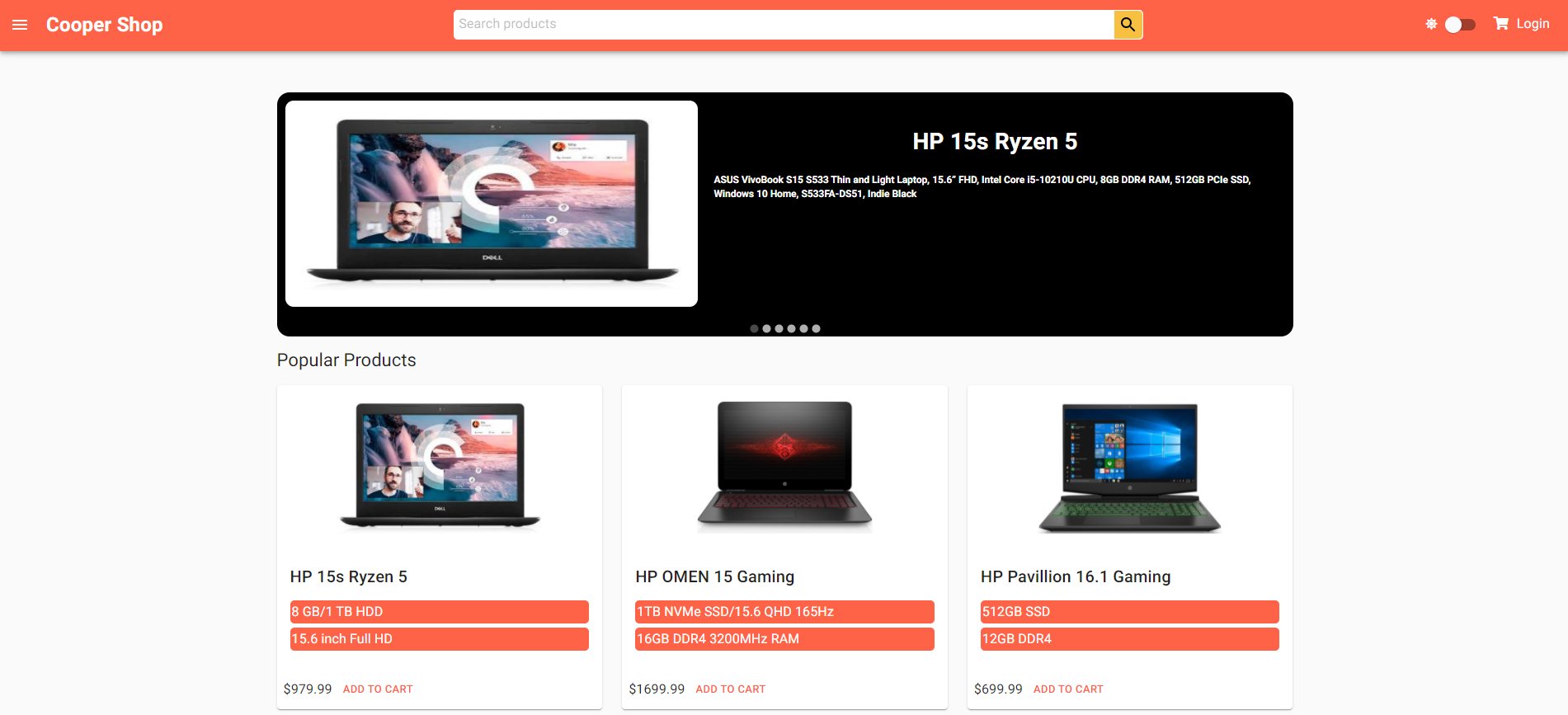Viewport: 1568px width, 715px height.
Task: Open the HP 15s Ryzen 5 product image
Action: (x=440, y=467)
